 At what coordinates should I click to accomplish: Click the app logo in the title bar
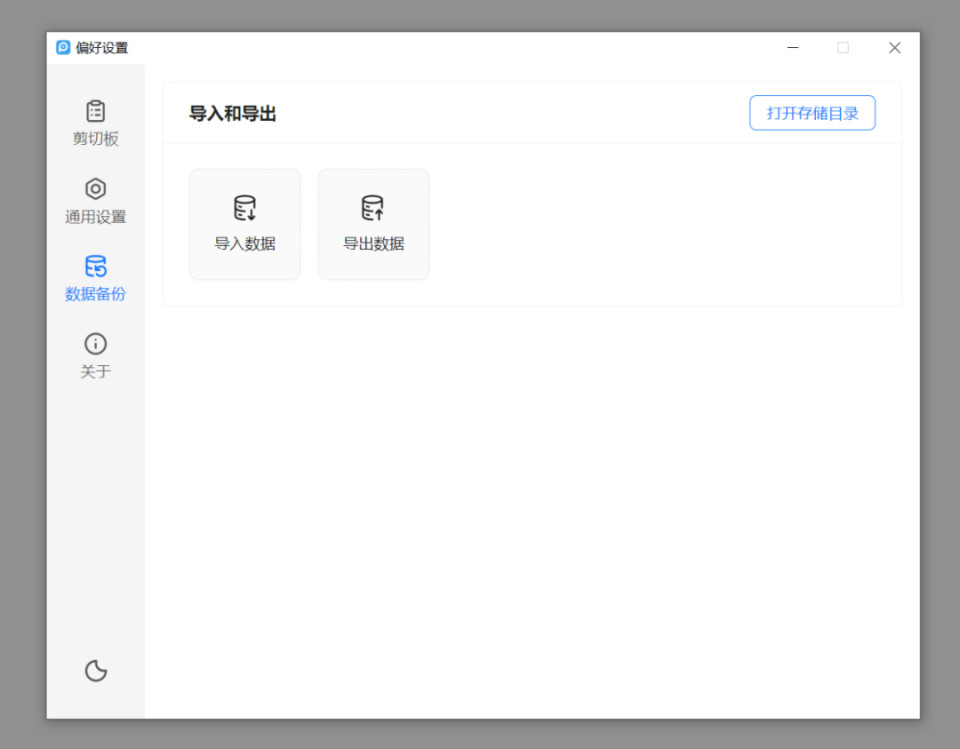click(x=62, y=47)
